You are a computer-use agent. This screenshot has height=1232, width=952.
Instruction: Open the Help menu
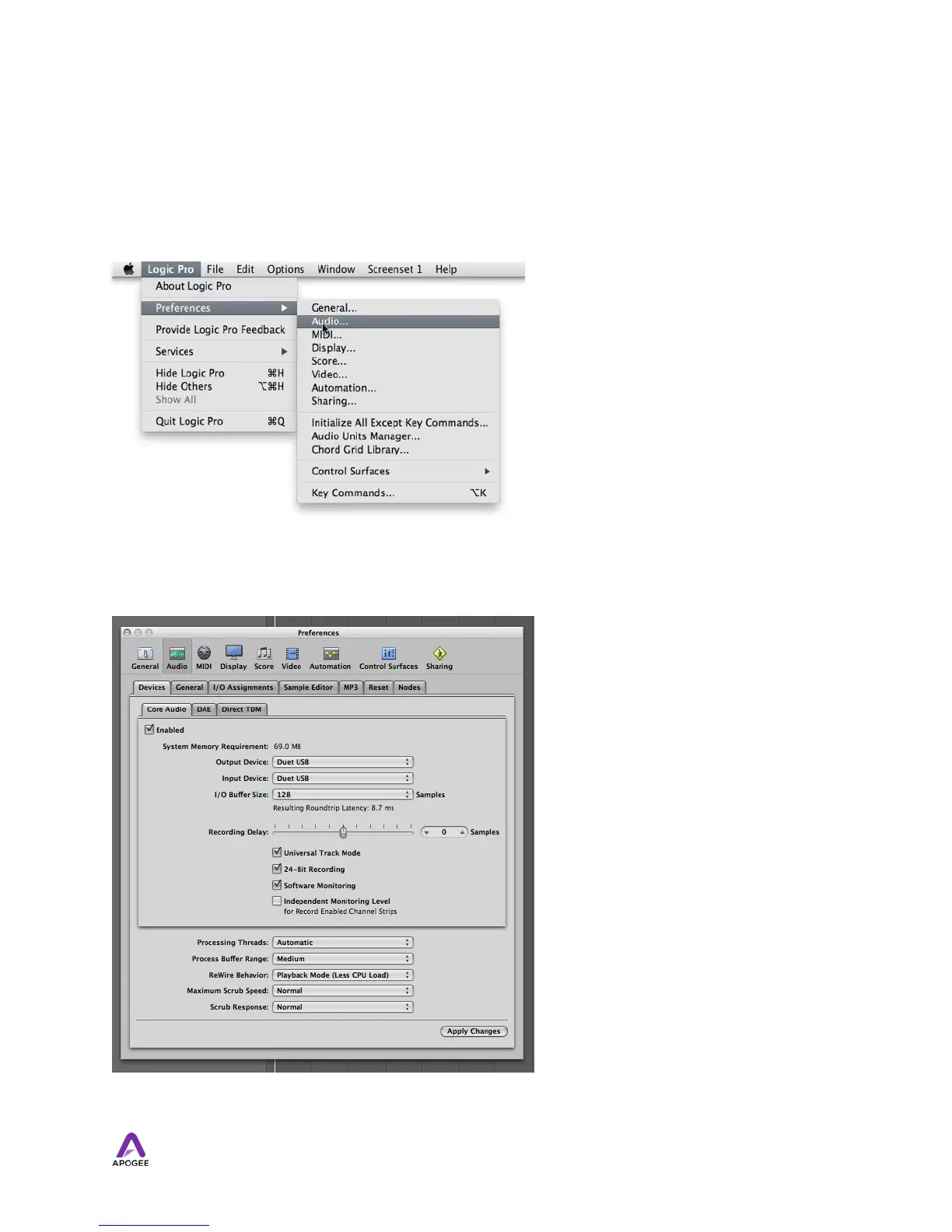point(446,269)
